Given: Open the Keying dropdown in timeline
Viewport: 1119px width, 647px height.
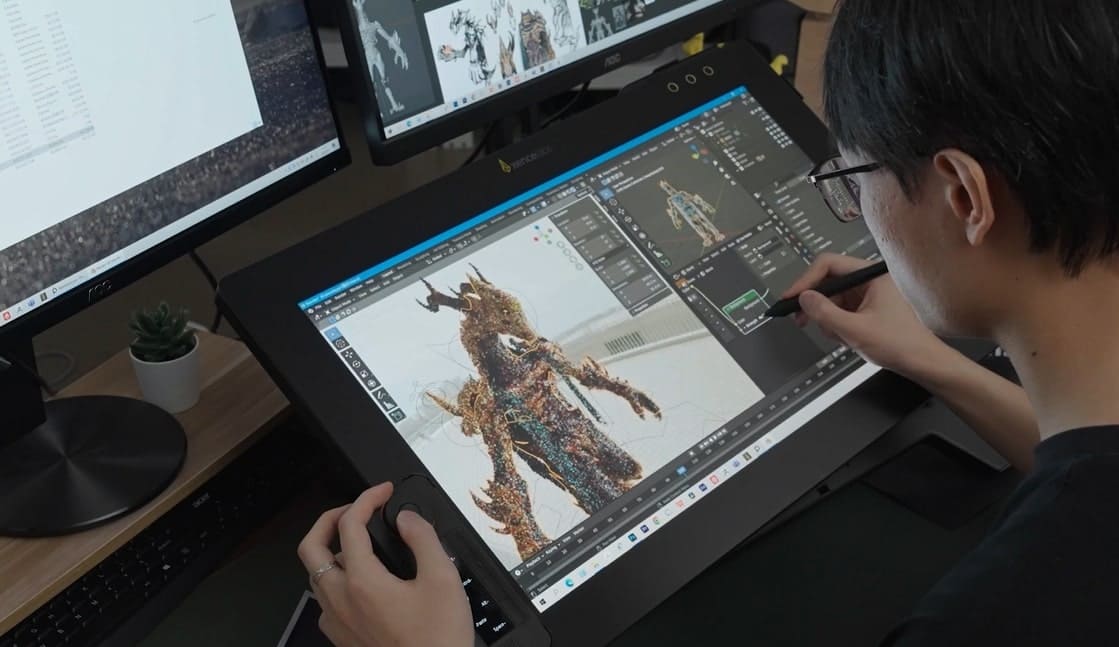Looking at the screenshot, I should (554, 552).
